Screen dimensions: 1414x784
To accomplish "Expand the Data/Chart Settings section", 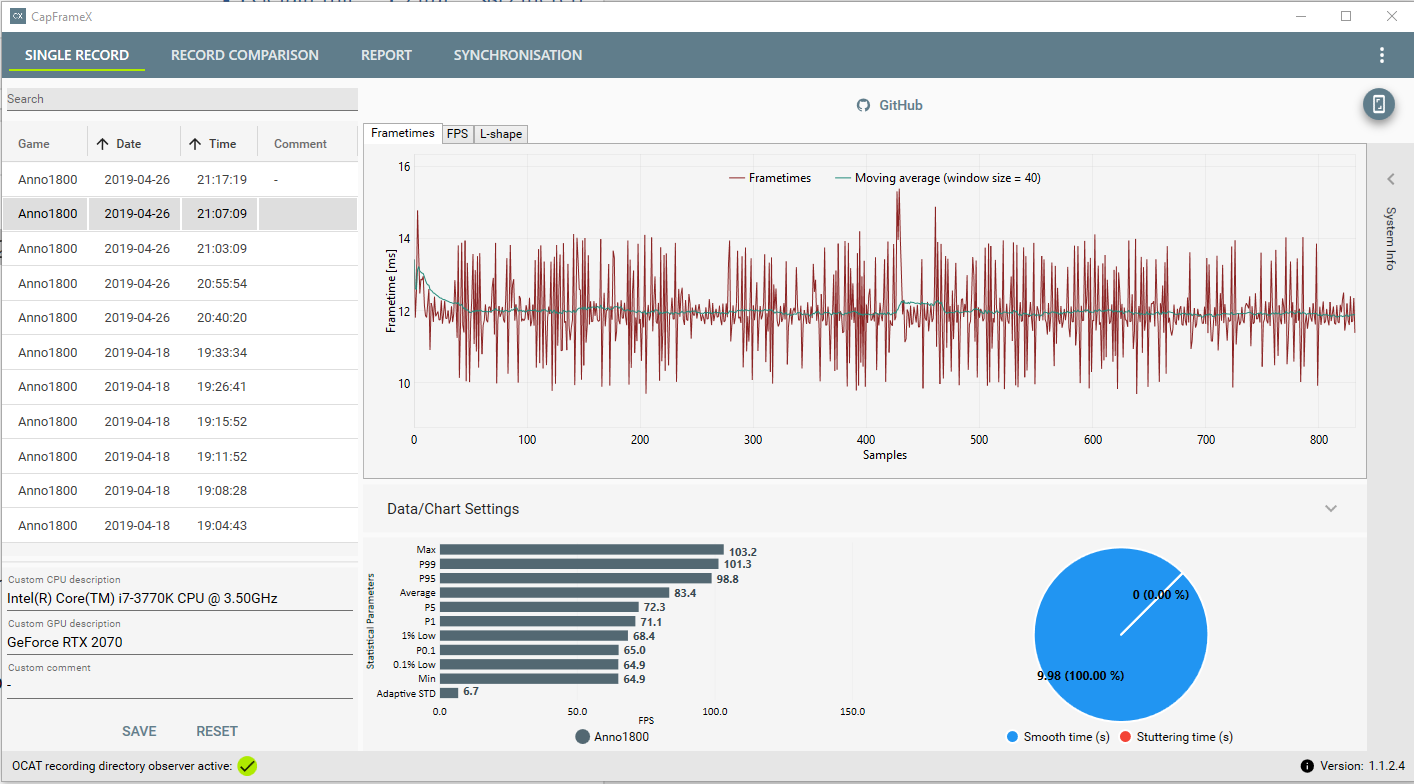I will pos(1331,508).
